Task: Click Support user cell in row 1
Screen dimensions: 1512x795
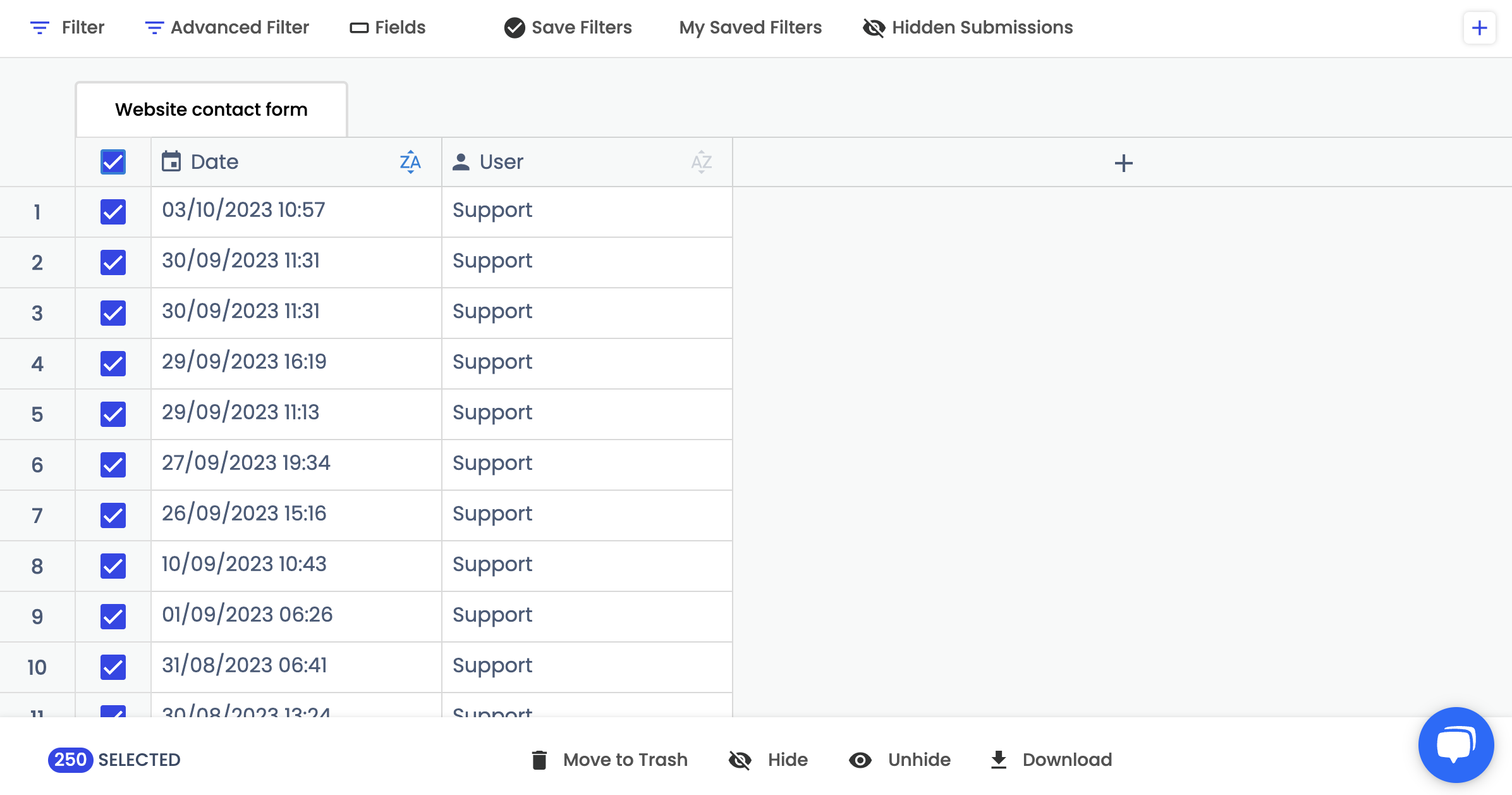Action: tap(587, 212)
